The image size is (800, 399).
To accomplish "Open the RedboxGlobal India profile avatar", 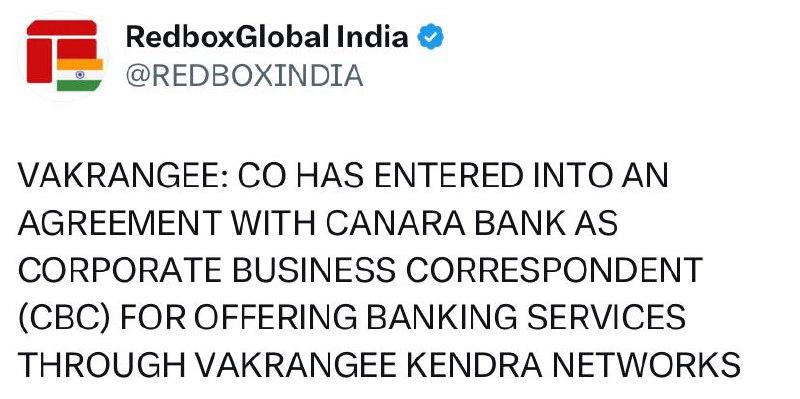I will click(x=63, y=56).
